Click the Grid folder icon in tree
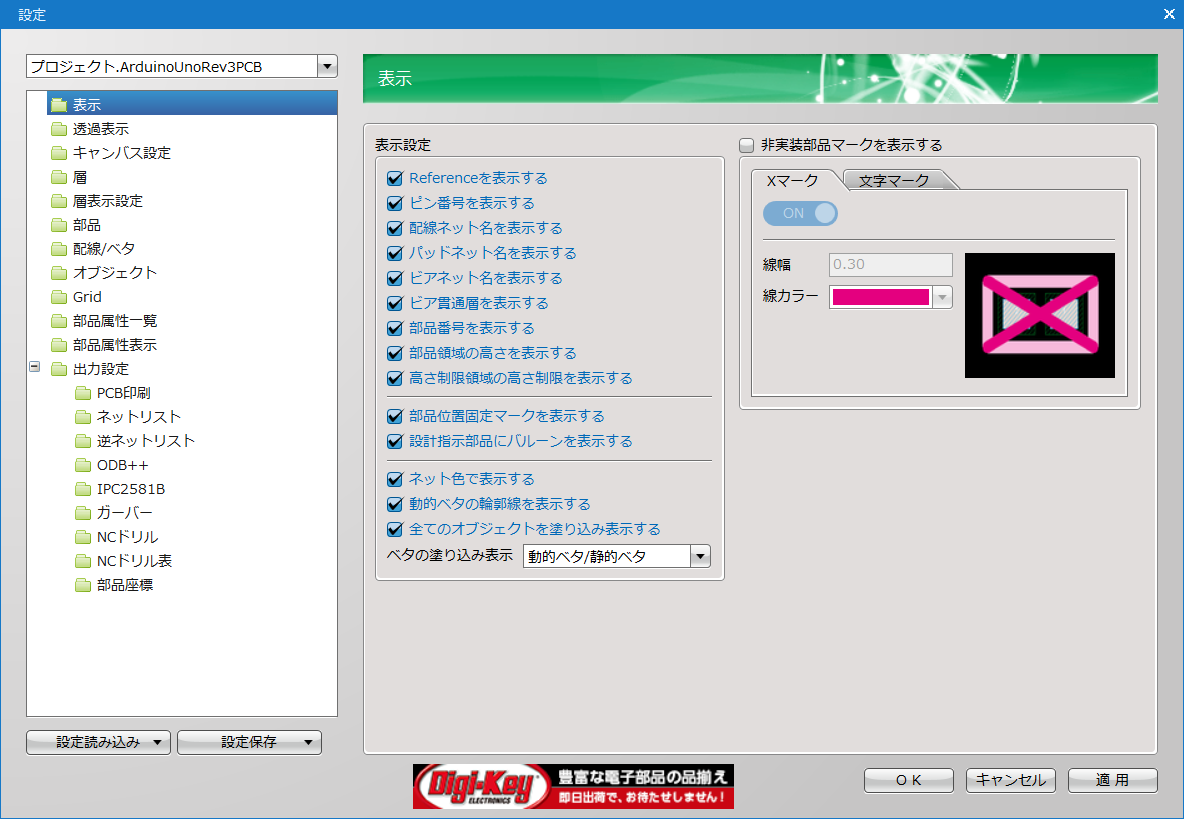This screenshot has height=819, width=1184. click(59, 297)
